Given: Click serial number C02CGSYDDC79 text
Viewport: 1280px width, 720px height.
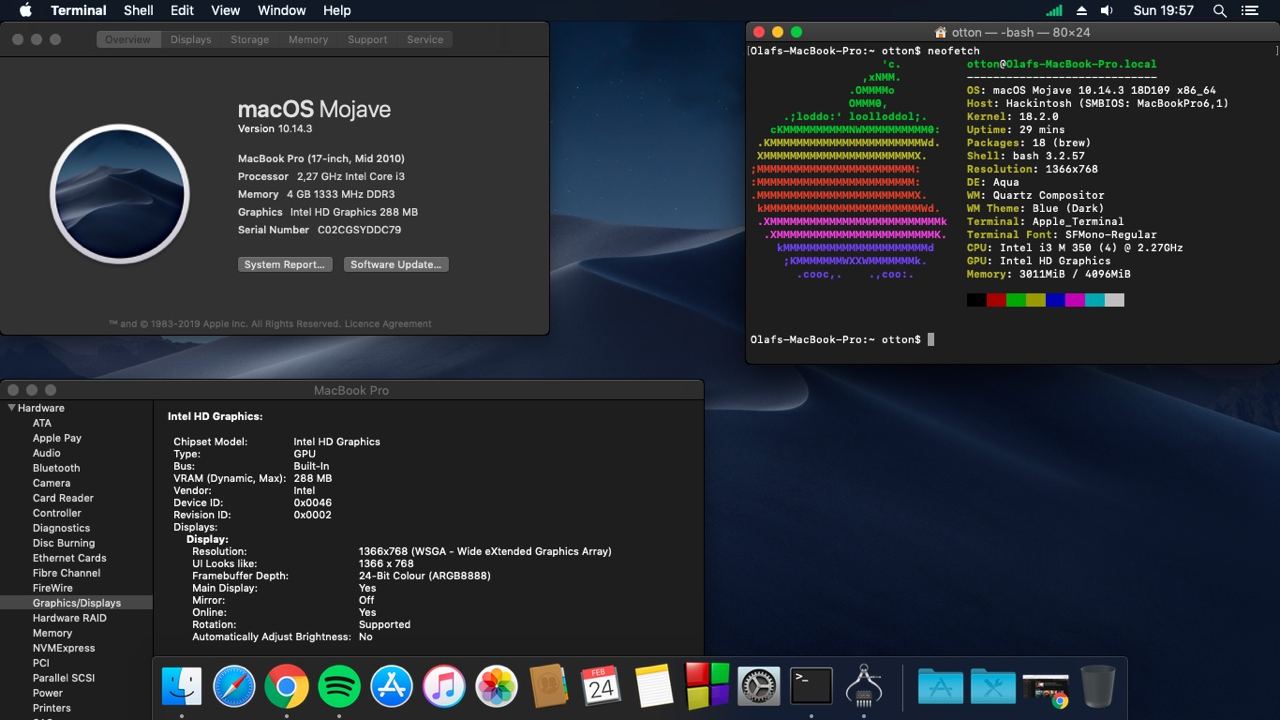Looking at the screenshot, I should 359,230.
